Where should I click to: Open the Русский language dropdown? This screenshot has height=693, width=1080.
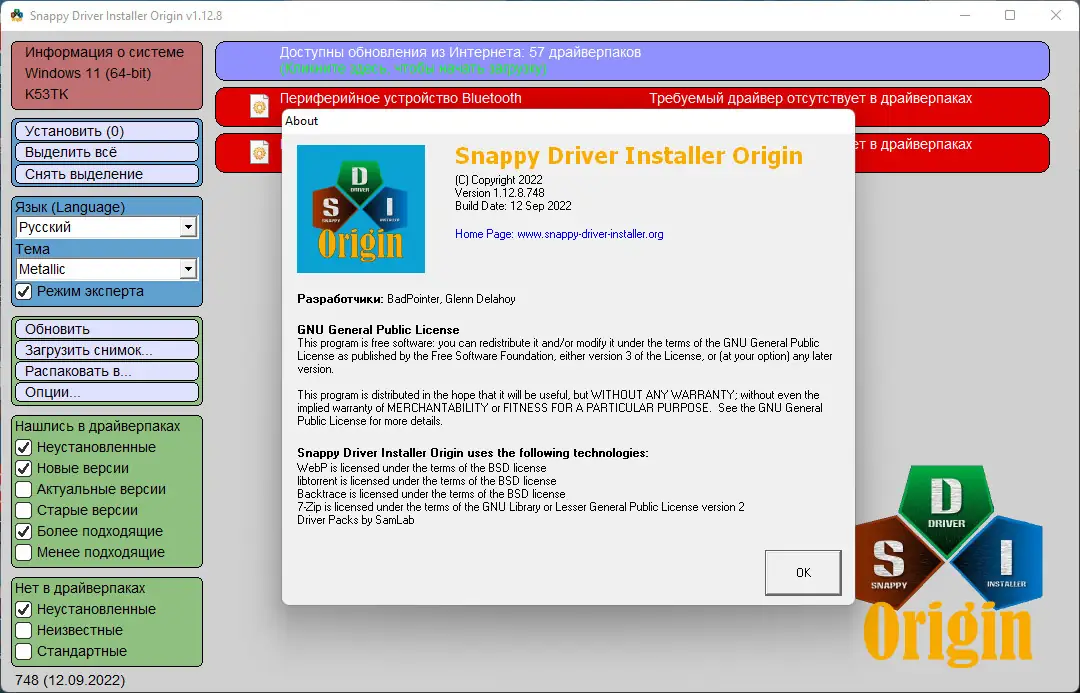(107, 227)
